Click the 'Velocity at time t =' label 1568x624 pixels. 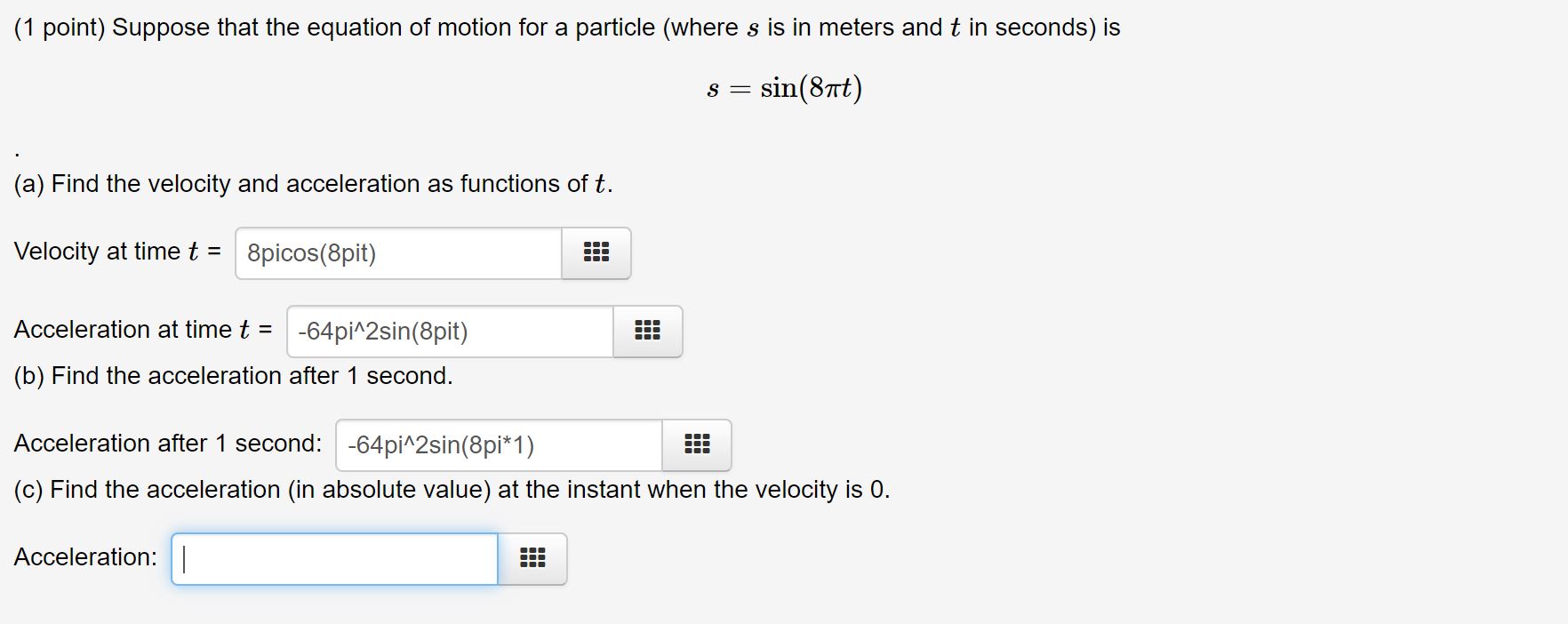coord(116,252)
